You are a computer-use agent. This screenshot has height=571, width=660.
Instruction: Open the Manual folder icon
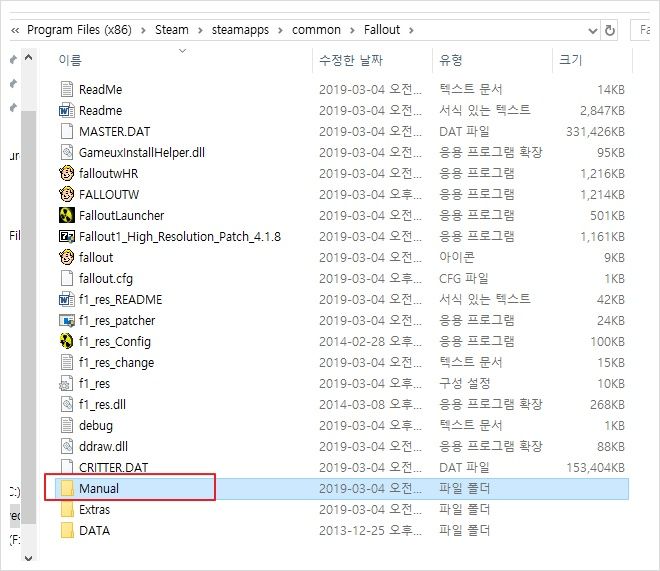click(67, 489)
